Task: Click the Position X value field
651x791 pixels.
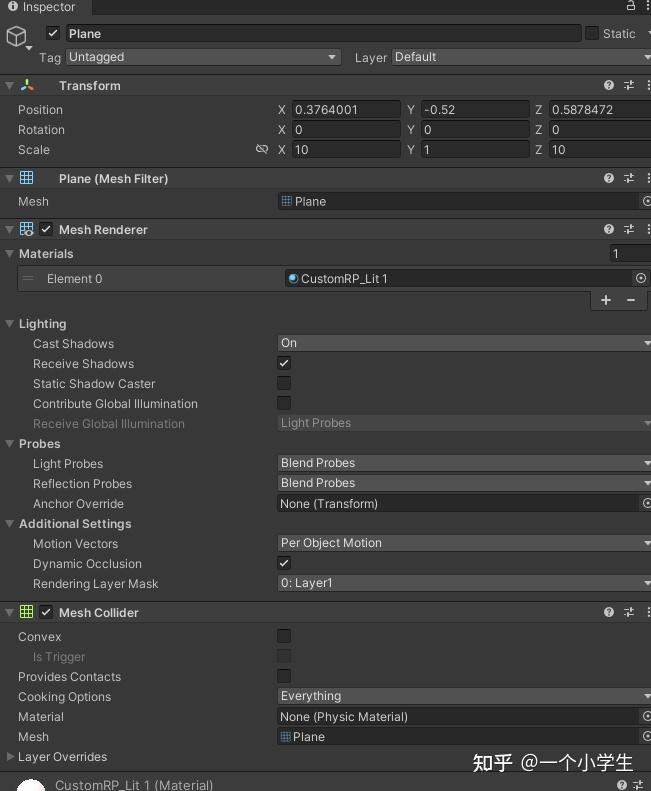Action: click(346, 109)
